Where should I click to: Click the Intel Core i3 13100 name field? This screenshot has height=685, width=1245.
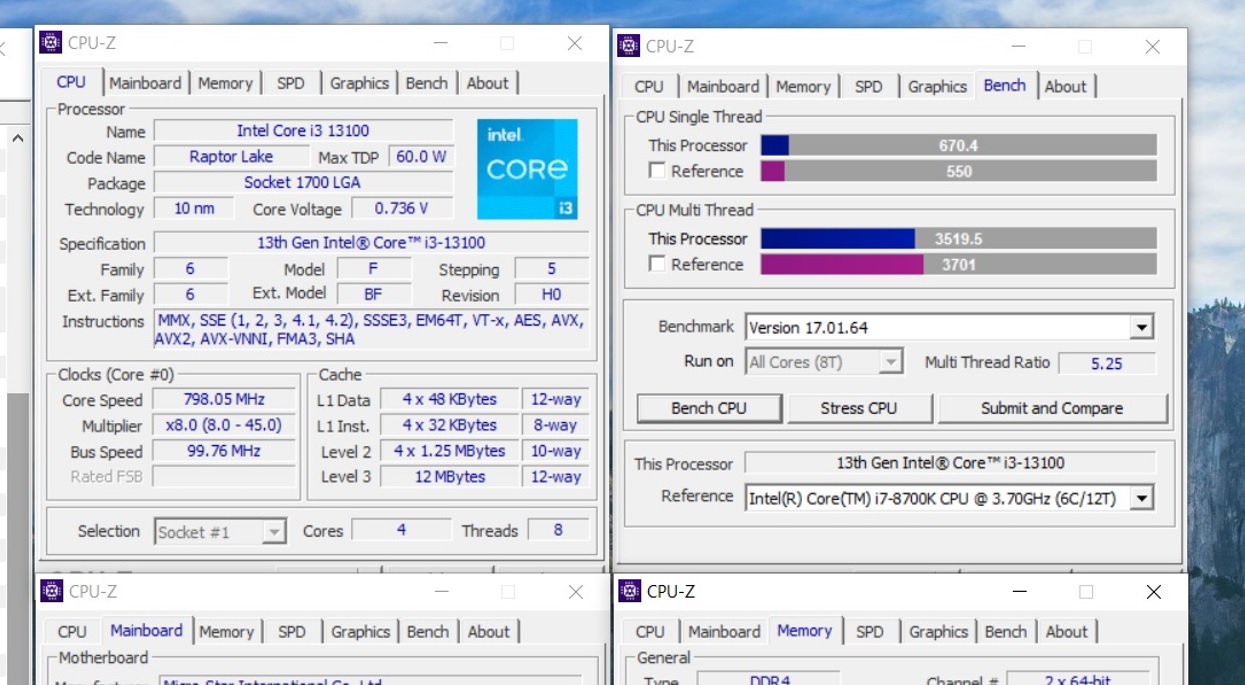point(302,131)
